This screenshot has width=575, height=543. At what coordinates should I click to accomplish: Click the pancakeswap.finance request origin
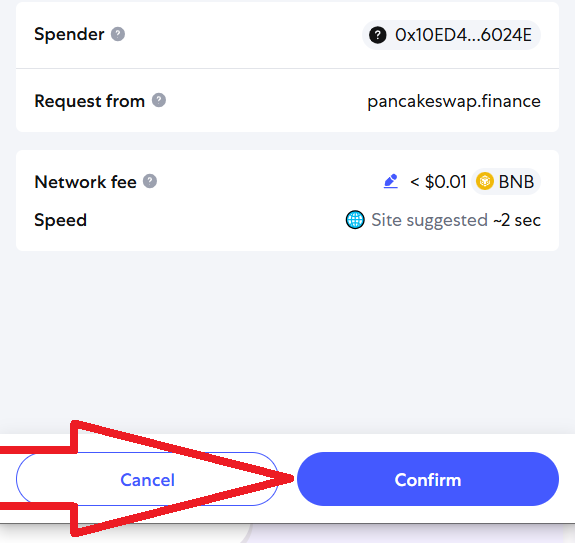coord(454,101)
